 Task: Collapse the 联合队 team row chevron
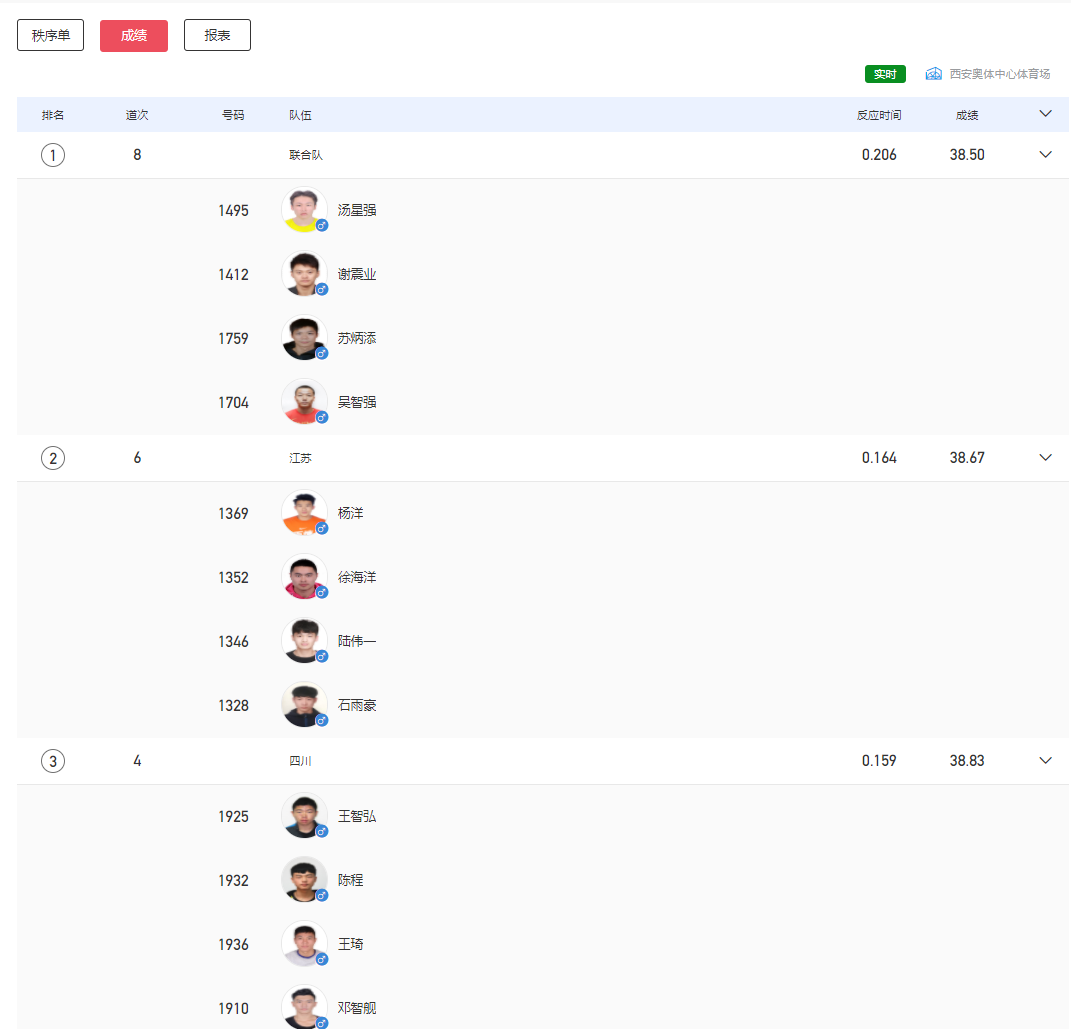(x=1046, y=155)
